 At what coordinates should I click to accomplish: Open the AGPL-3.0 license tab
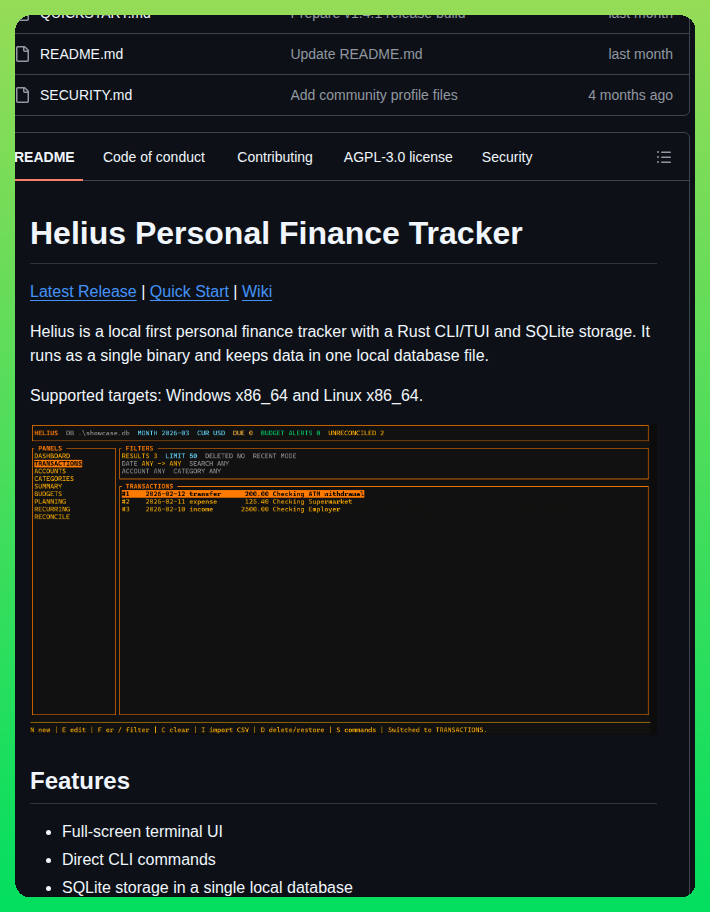coord(398,157)
